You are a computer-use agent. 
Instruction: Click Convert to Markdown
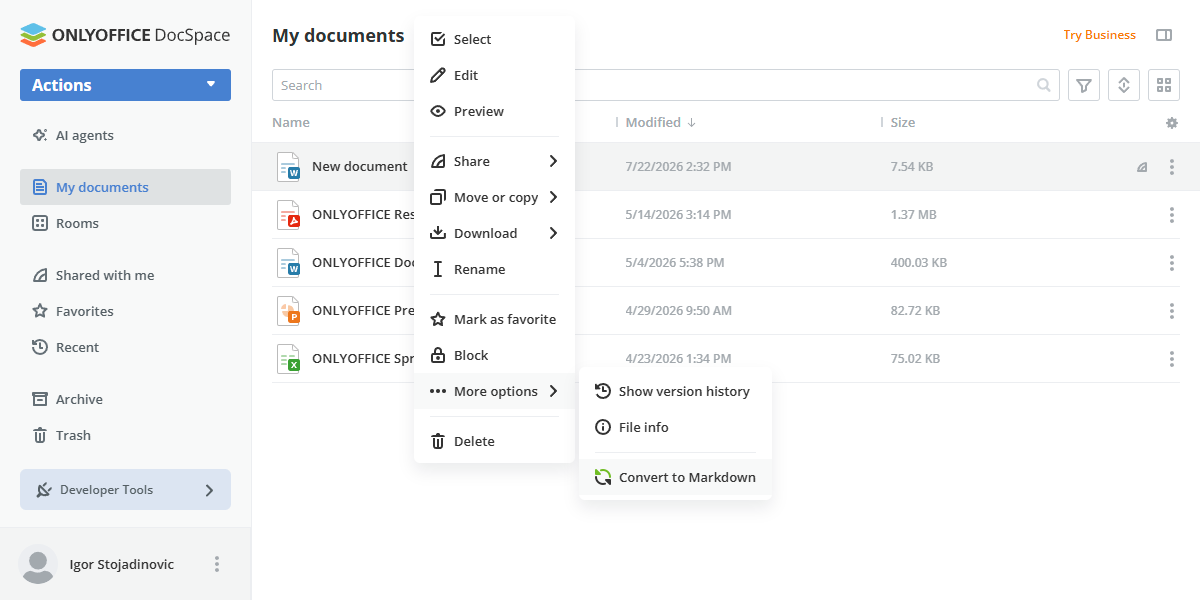coord(675,477)
